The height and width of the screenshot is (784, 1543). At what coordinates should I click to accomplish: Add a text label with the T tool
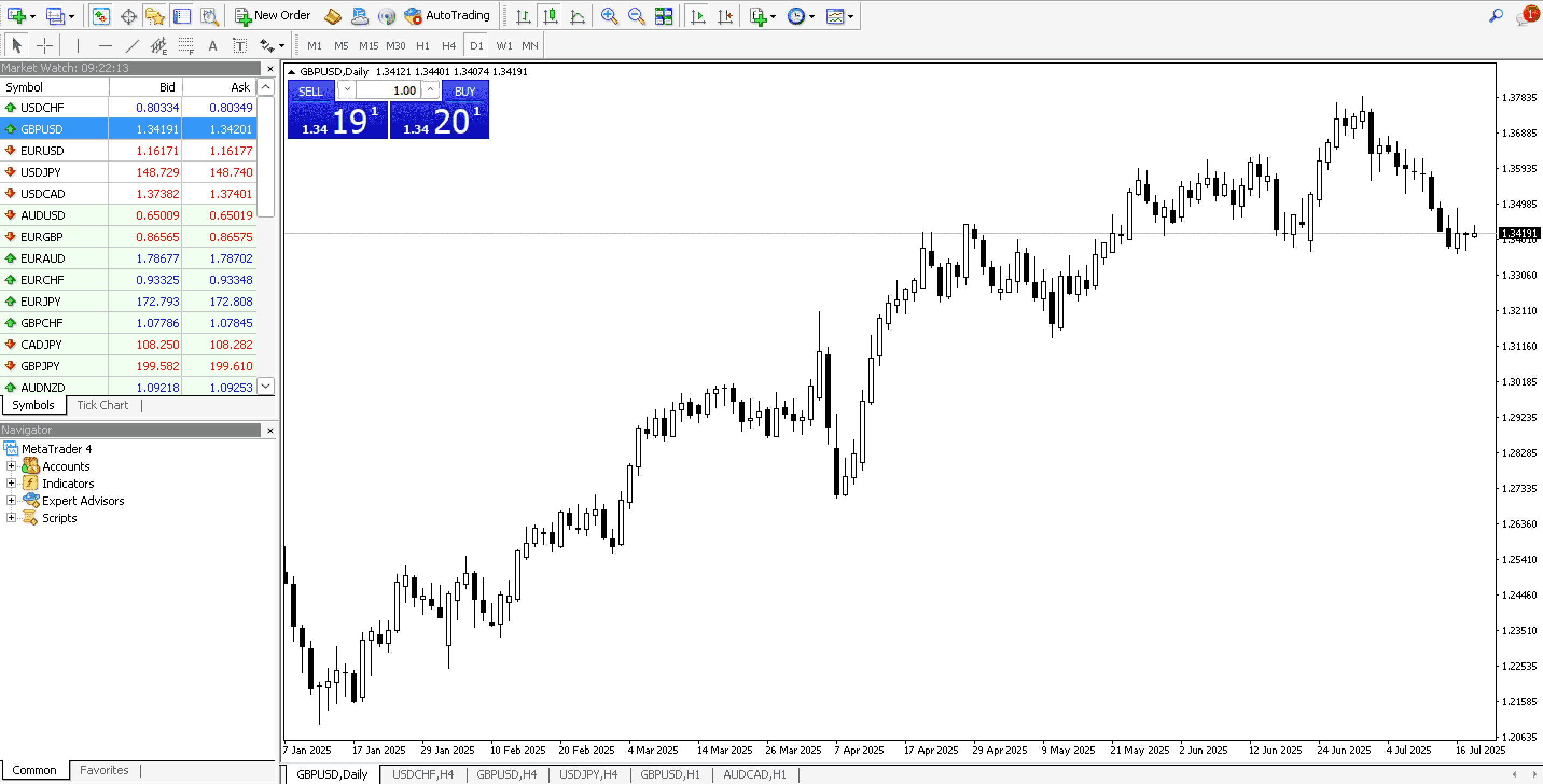point(240,45)
